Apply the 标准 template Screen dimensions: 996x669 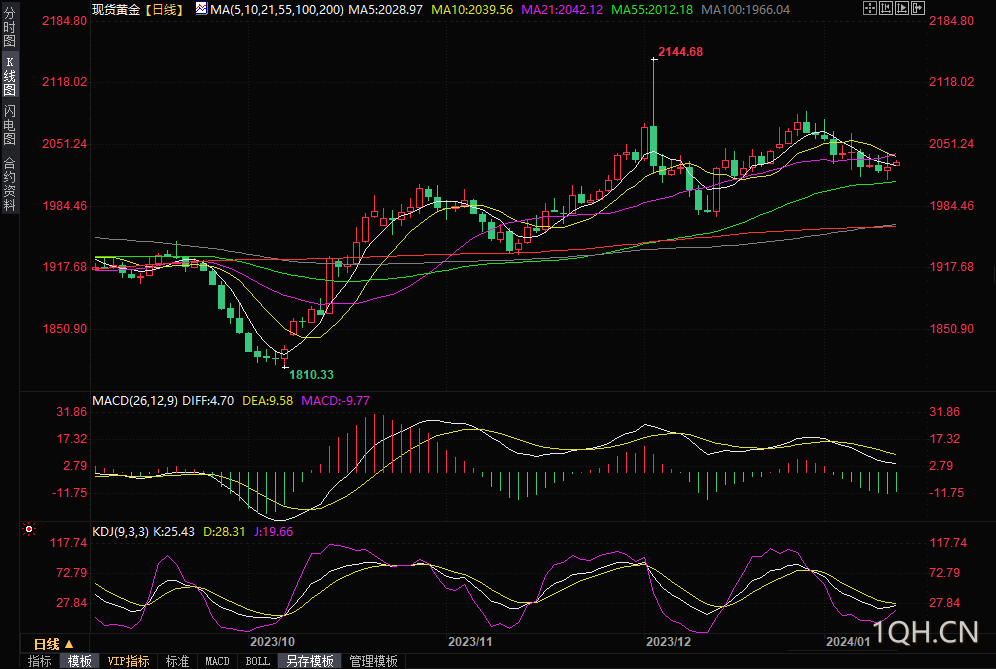pyautogui.click(x=177, y=661)
